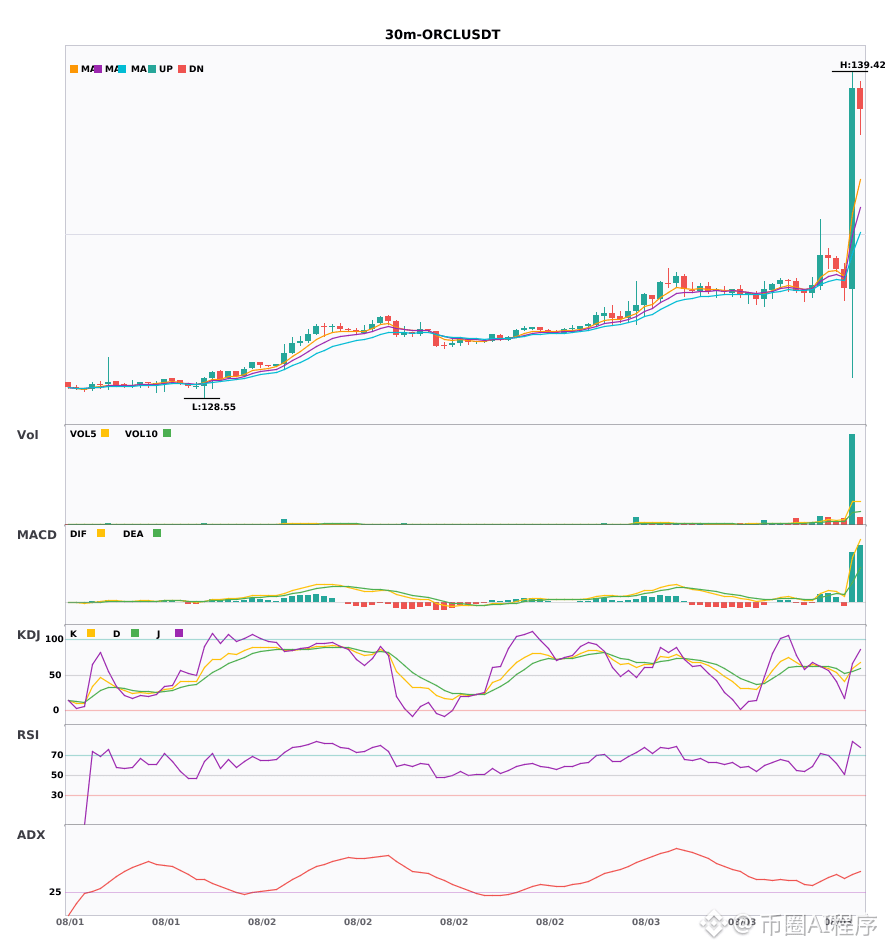This screenshot has height=950, width=885.
Task: Click the RSI axis value 70
Action: pyautogui.click(x=57, y=755)
